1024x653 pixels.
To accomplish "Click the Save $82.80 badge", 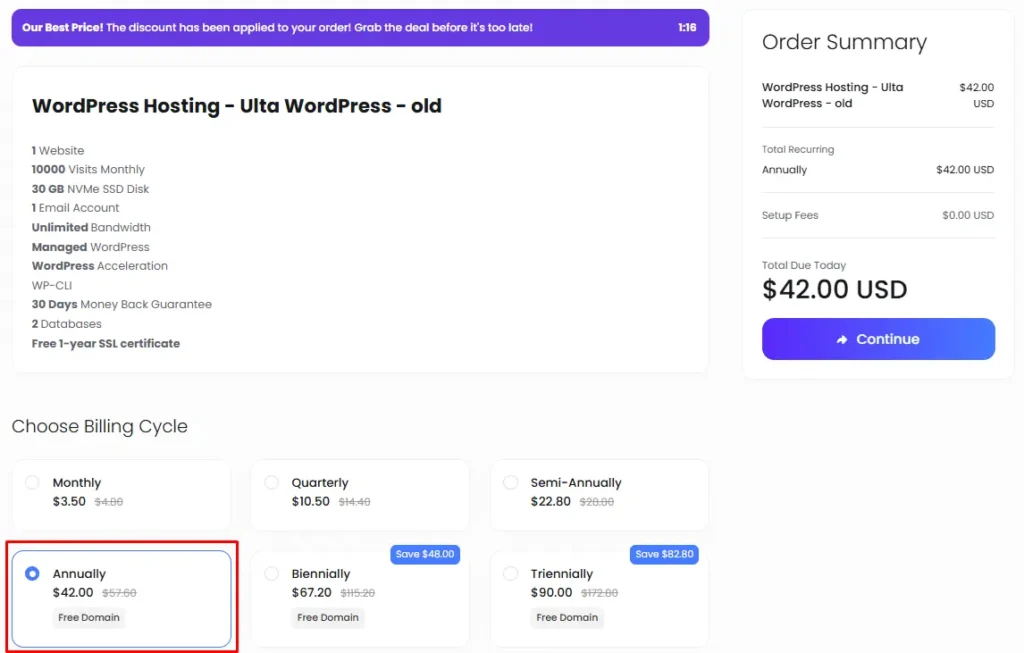I will click(663, 554).
